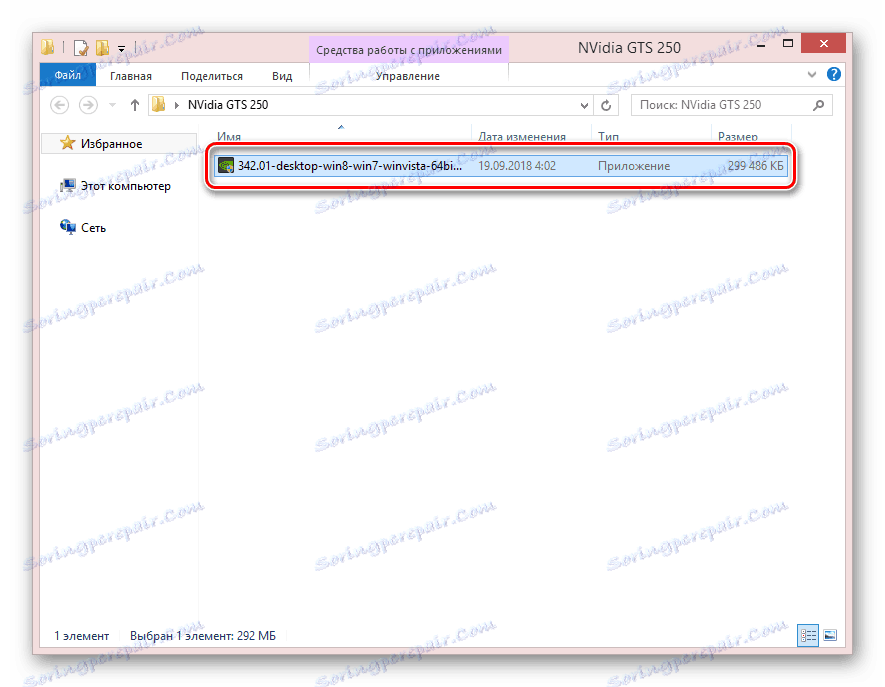
Task: Click the Избранное star icon
Action: [68, 143]
